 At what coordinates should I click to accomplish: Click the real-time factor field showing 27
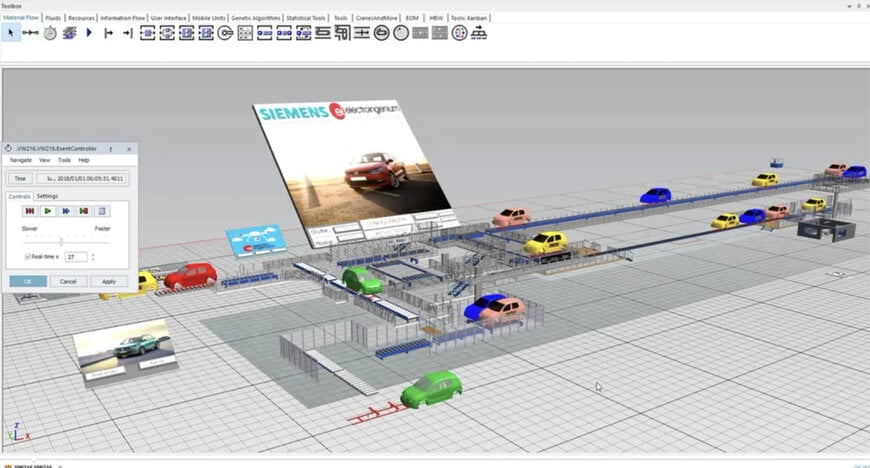pyautogui.click(x=76, y=257)
